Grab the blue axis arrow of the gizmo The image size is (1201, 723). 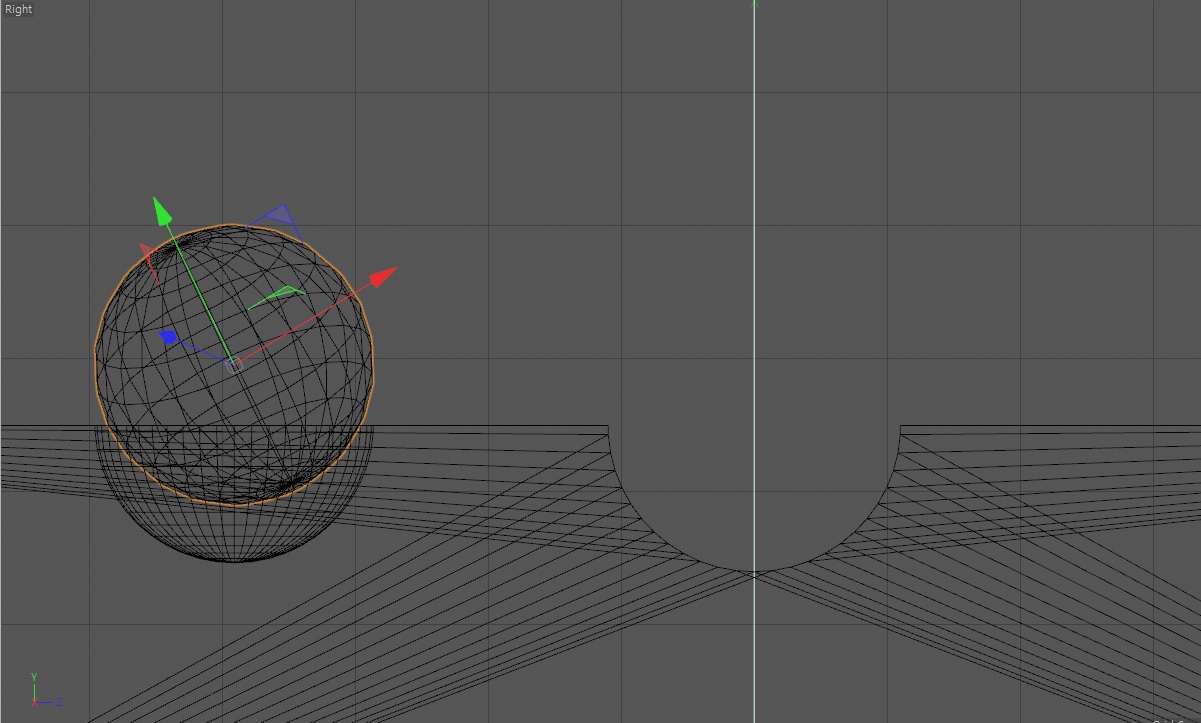pos(169,338)
